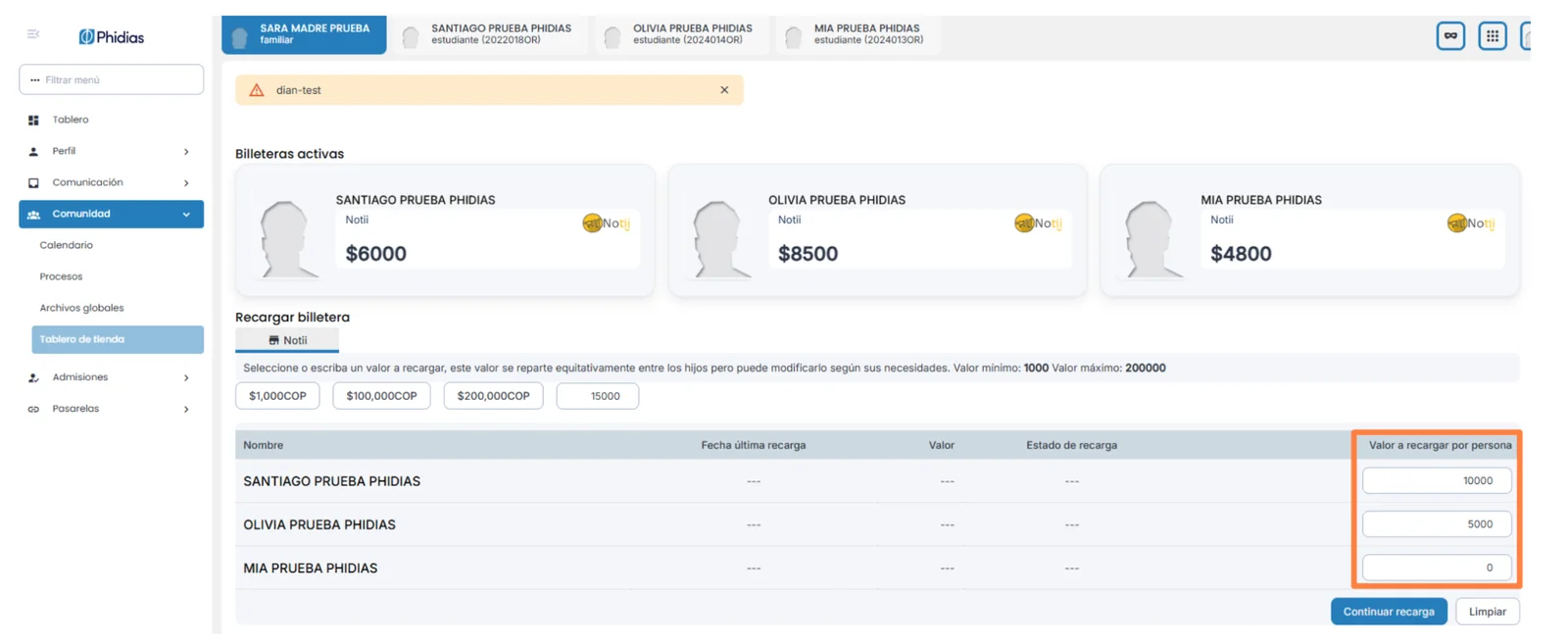Open the apps grid icon in the top bar
The image size is (1568, 643).
pos(1493,36)
